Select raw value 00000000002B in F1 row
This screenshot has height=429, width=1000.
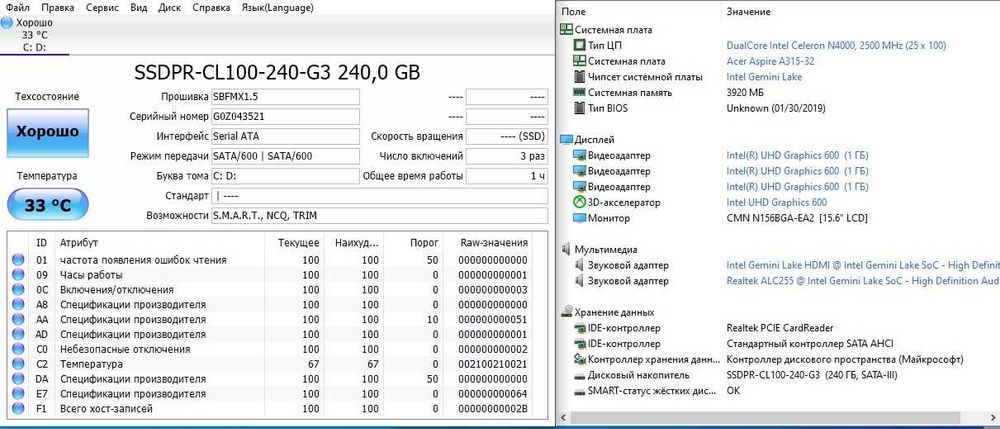[x=493, y=409]
